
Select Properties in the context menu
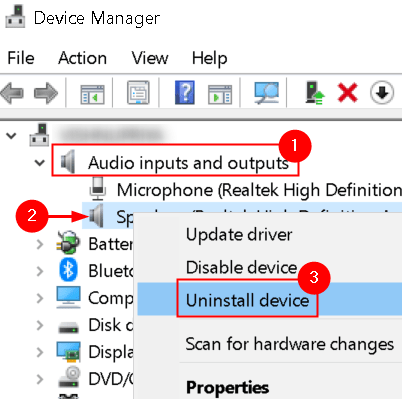(227, 387)
